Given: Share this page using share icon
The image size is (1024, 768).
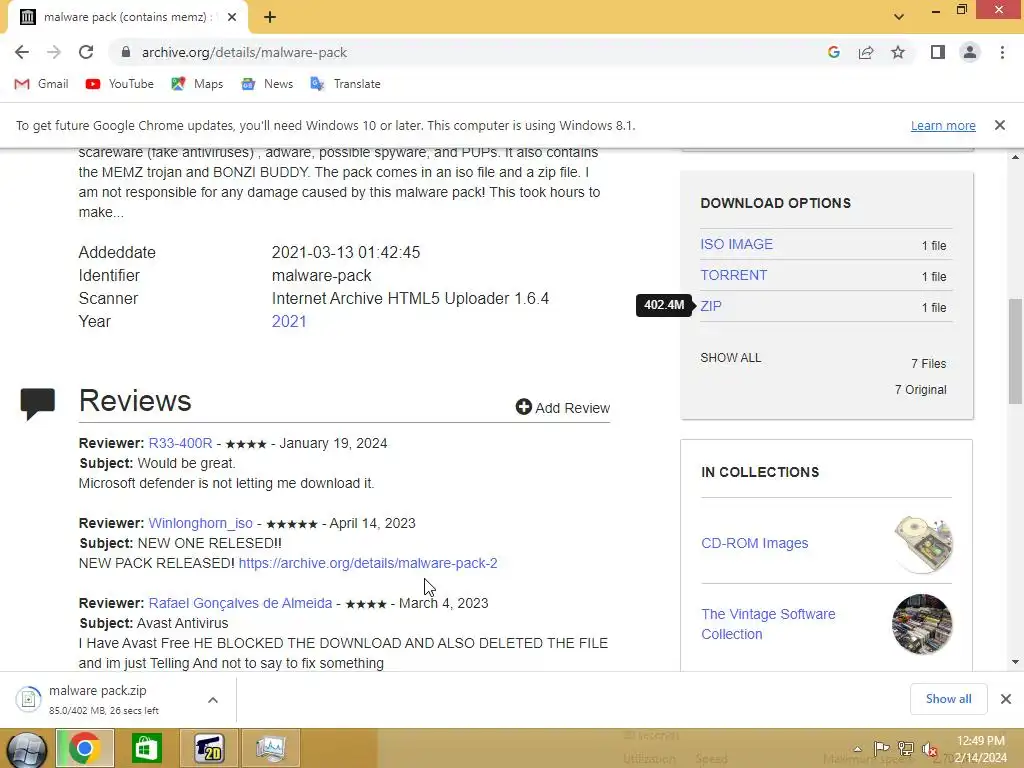Looking at the screenshot, I should [866, 52].
